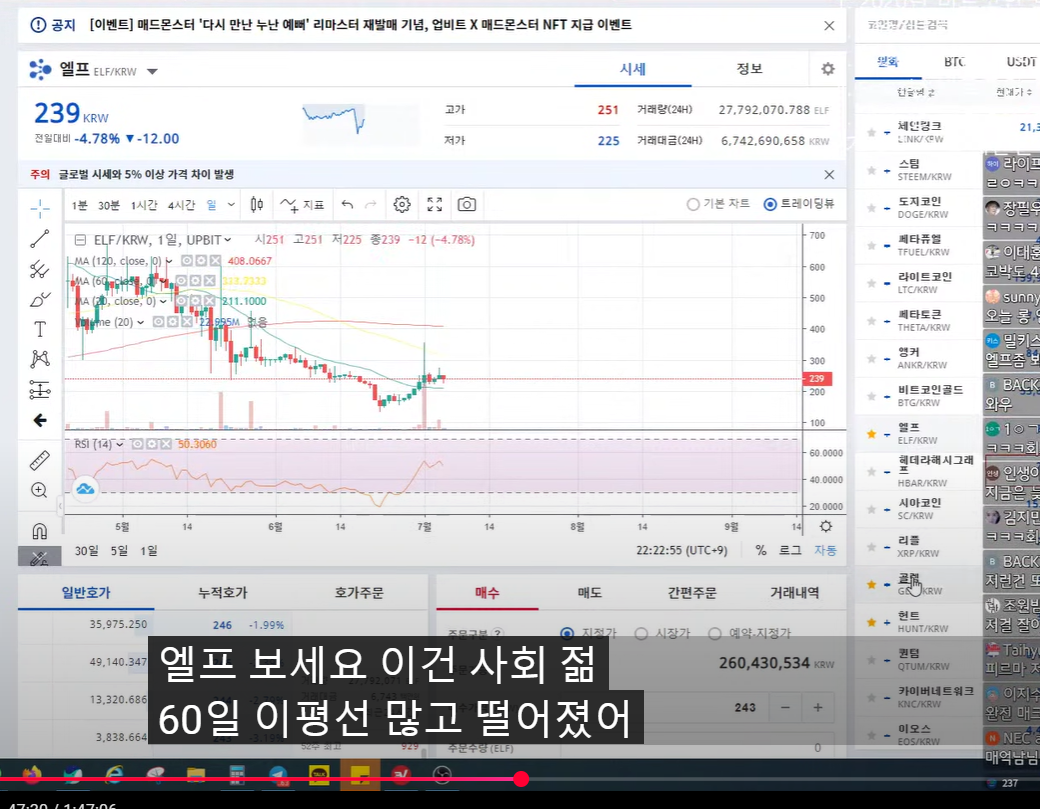Select the crosshair cursor tool
This screenshot has height=809, width=1040.
click(x=40, y=208)
